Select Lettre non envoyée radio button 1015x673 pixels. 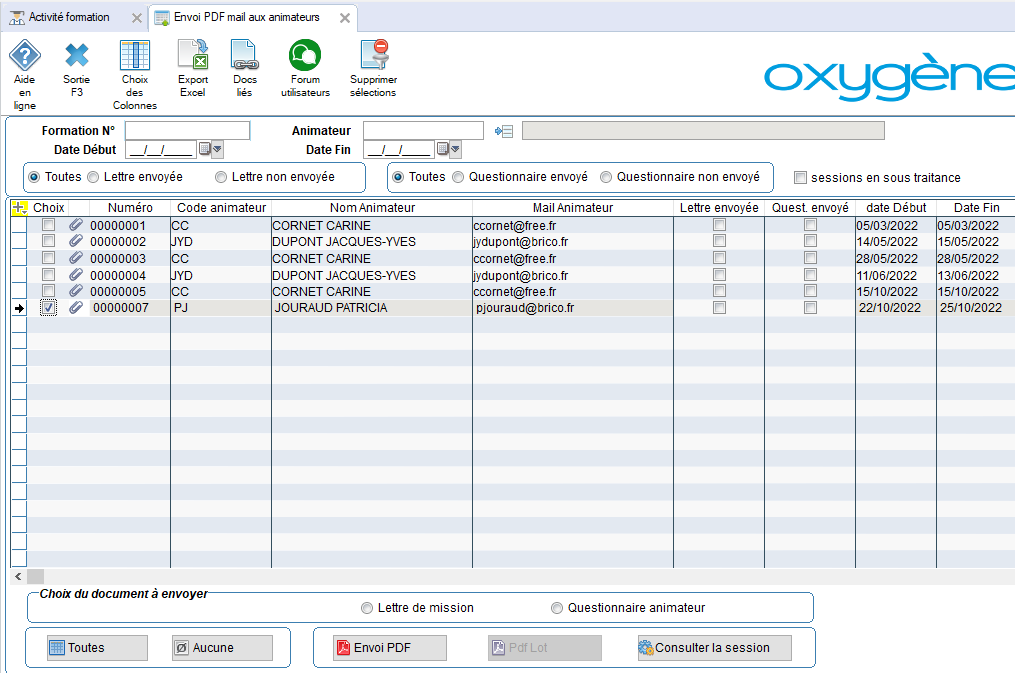click(221, 177)
